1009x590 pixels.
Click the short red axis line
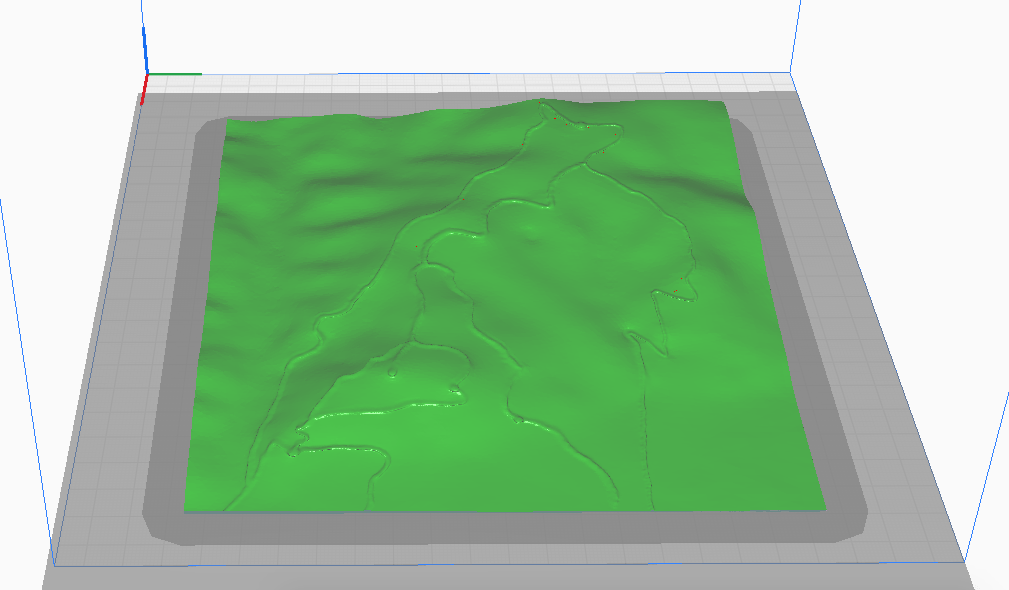click(144, 90)
